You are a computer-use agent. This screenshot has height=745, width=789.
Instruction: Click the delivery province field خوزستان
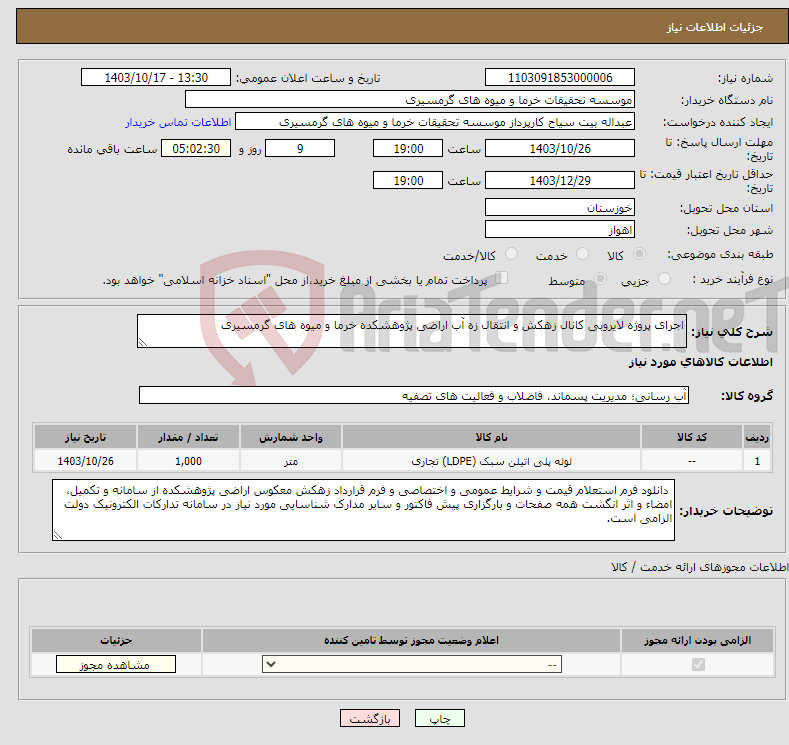(x=560, y=207)
